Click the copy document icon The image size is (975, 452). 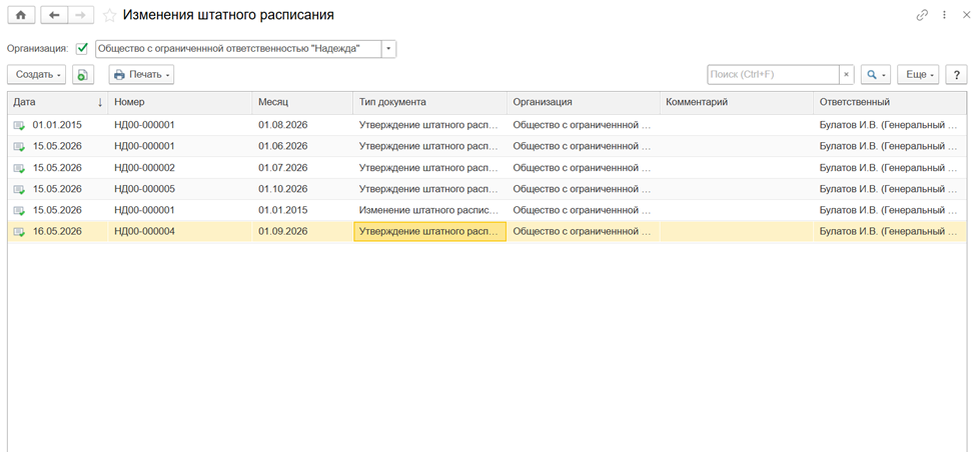(x=82, y=75)
